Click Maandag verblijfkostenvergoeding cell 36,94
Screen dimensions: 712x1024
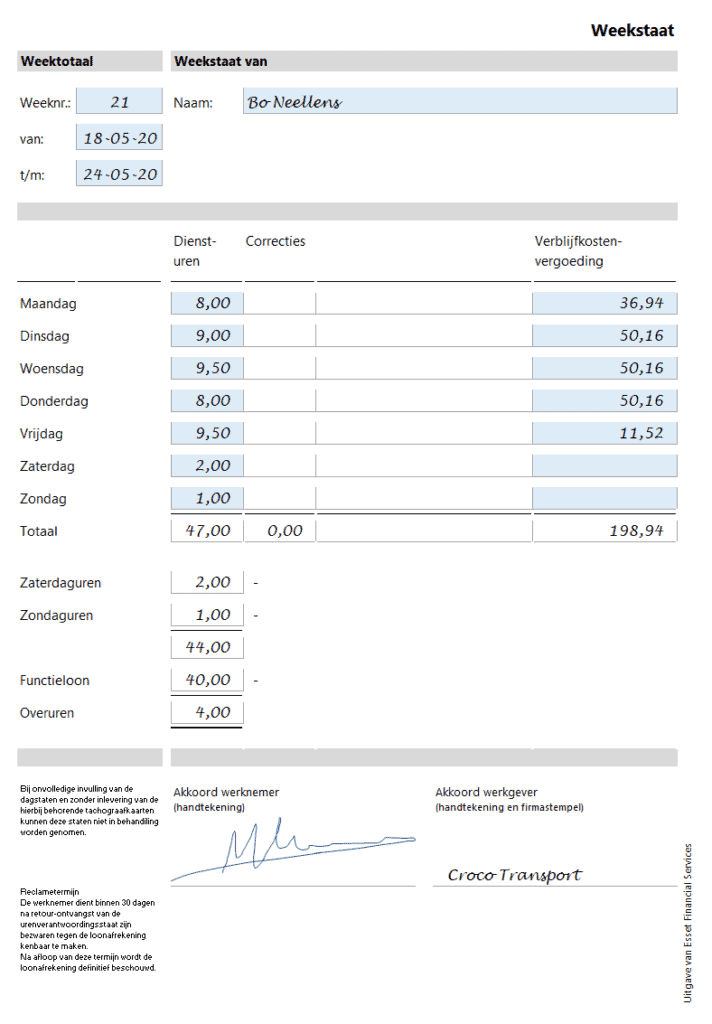point(604,303)
